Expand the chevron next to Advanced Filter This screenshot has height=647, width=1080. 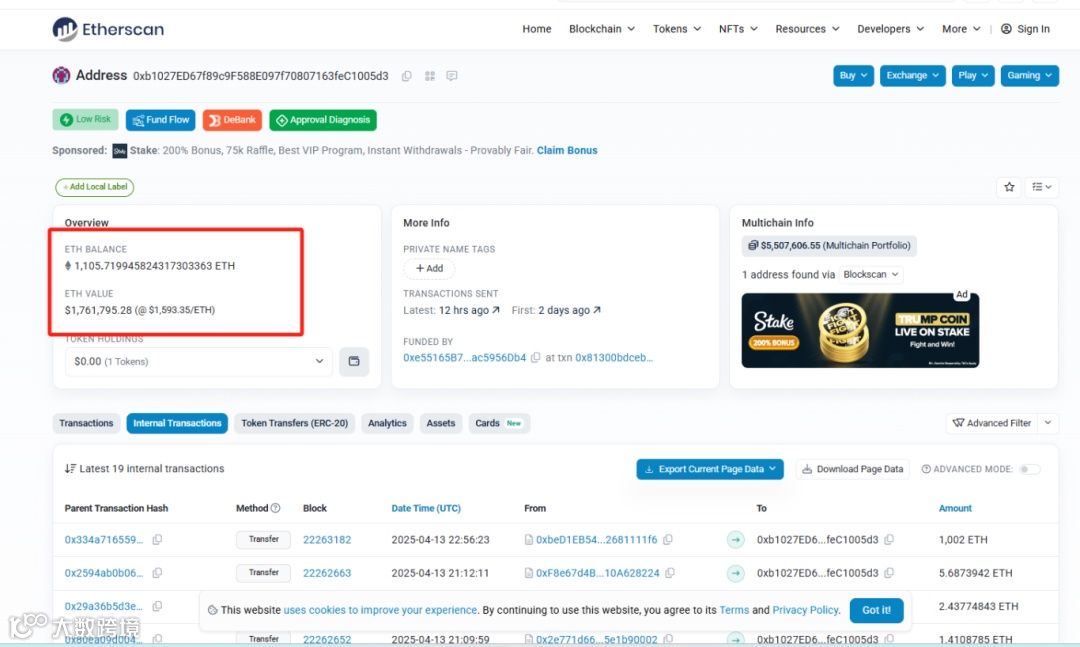(x=1048, y=423)
